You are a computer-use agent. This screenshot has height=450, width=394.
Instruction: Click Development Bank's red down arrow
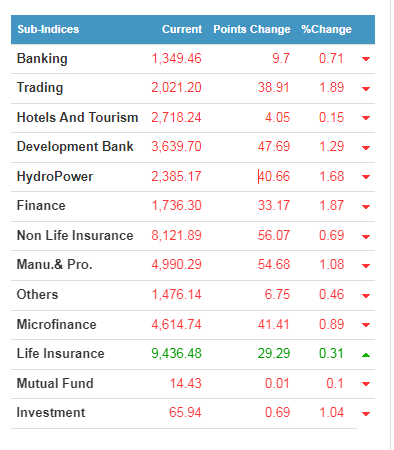click(366, 148)
